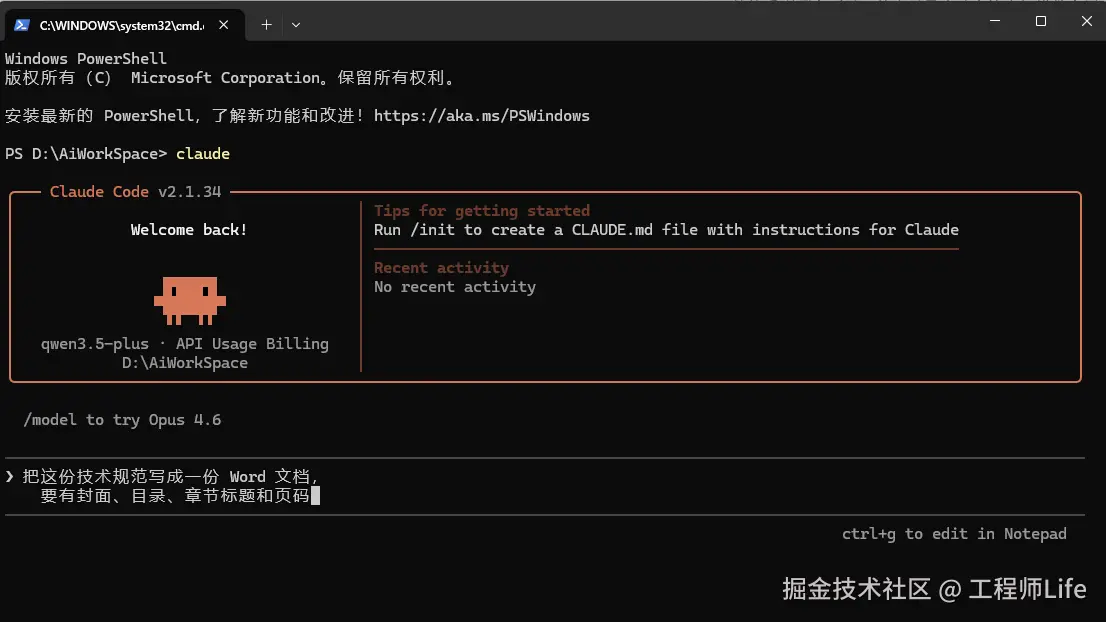Image resolution: width=1106 pixels, height=622 pixels.
Task: Click "ctrl+g to edit in Notepad" hint
Action: coord(954,534)
